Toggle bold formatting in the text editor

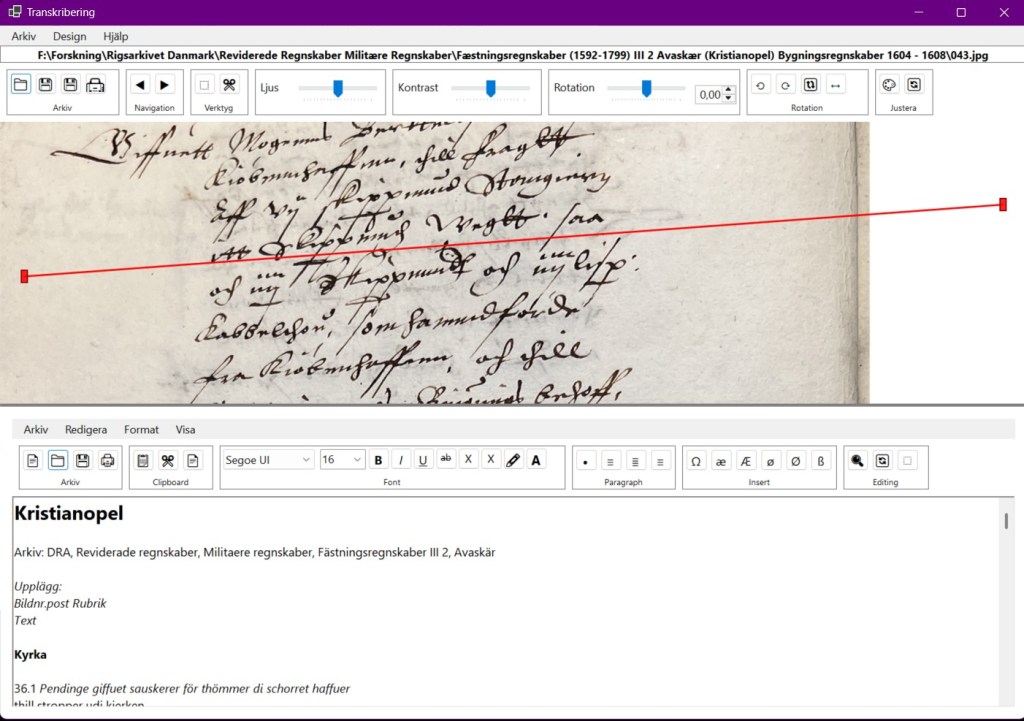point(379,460)
